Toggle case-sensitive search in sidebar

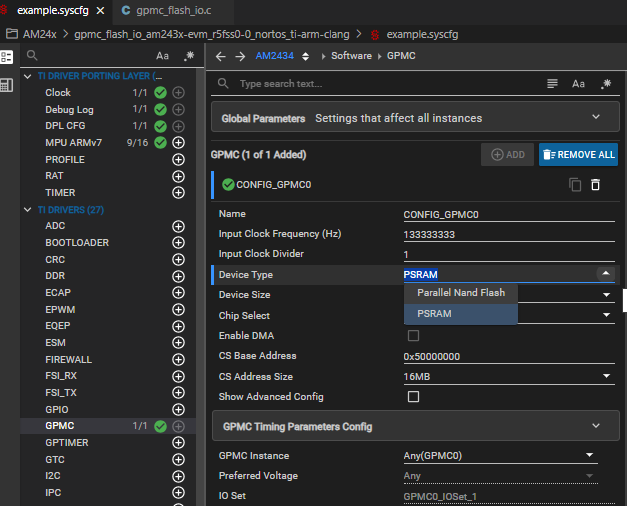[162, 56]
